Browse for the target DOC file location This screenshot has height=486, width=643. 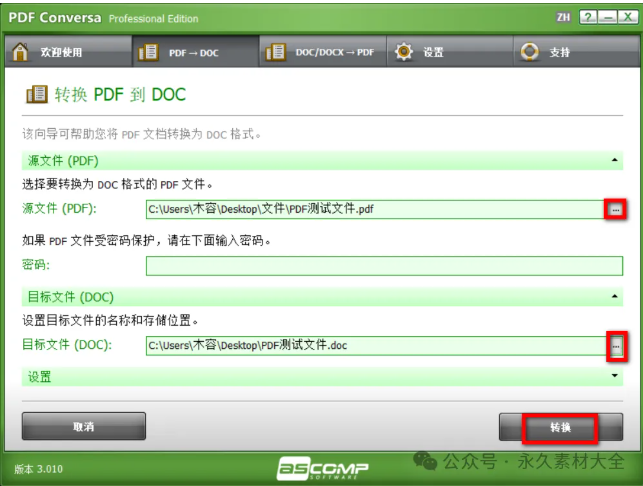click(x=617, y=346)
